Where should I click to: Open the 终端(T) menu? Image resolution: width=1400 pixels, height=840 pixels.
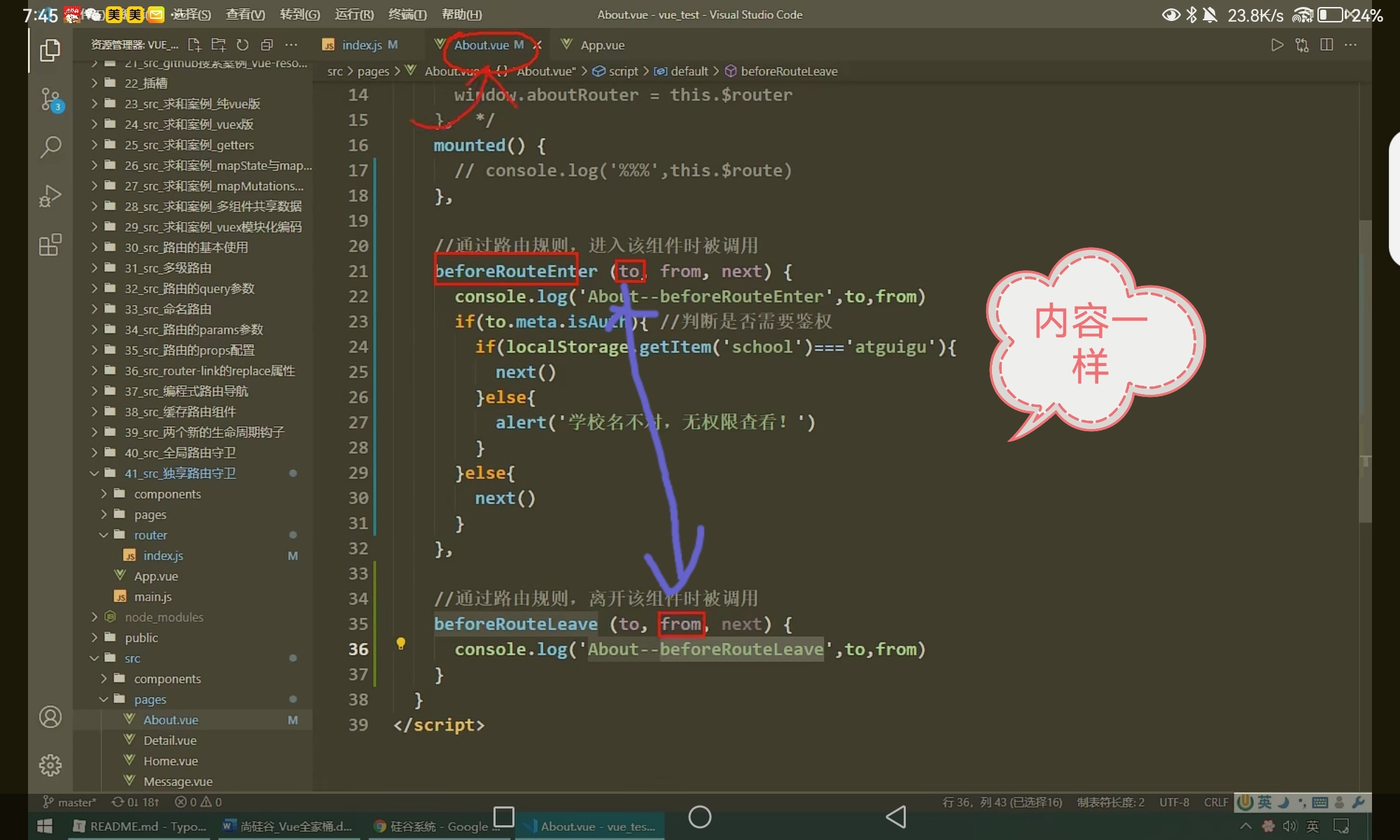(x=407, y=15)
